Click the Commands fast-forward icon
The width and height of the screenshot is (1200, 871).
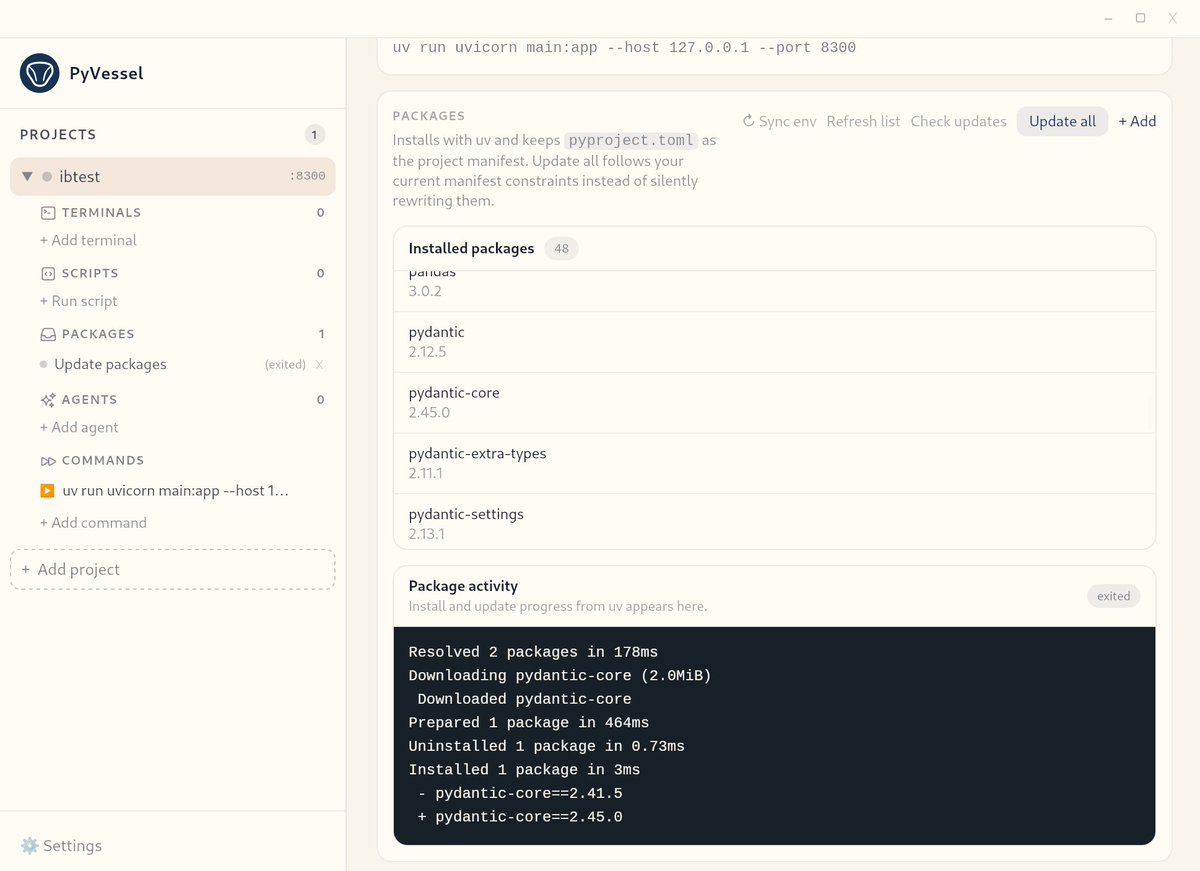[x=47, y=461]
